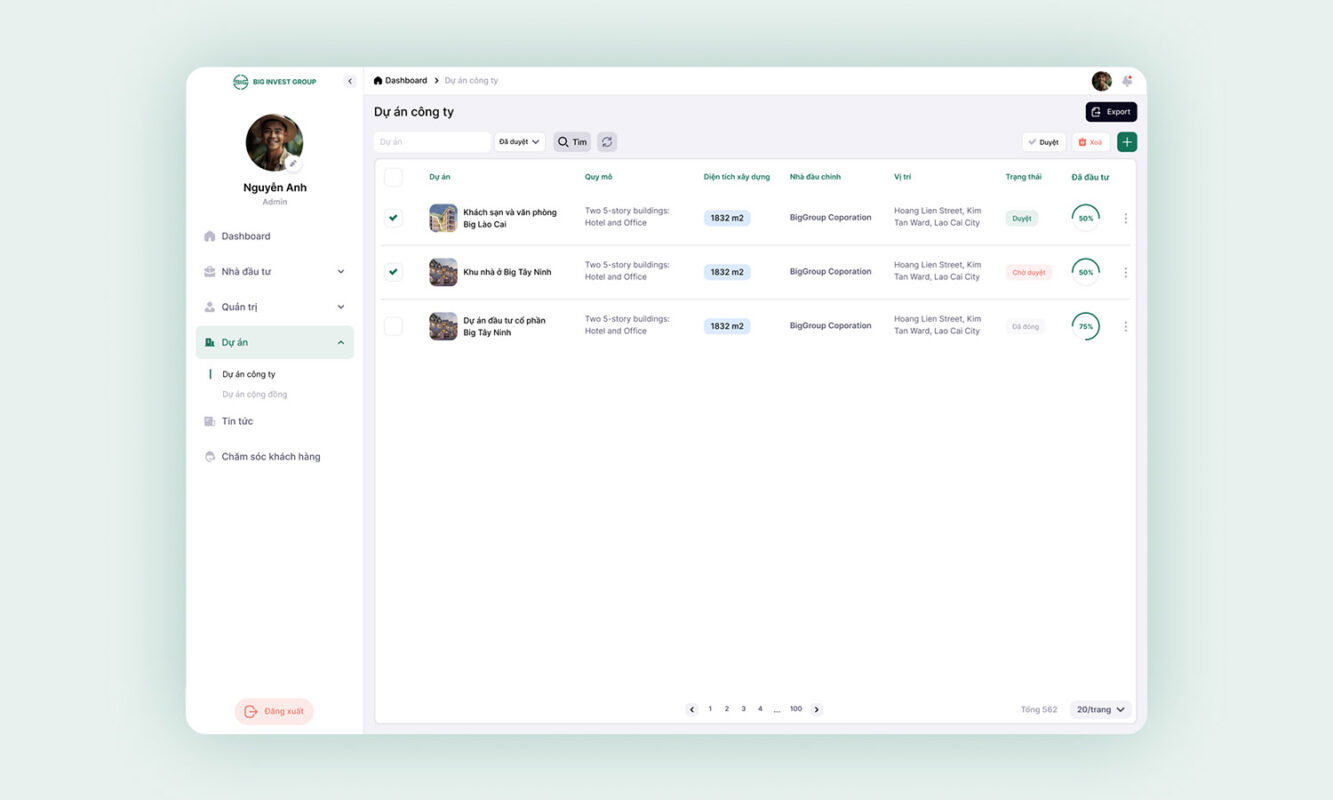The height and width of the screenshot is (800, 1333).
Task: Open the notification bell
Action: [1127, 81]
